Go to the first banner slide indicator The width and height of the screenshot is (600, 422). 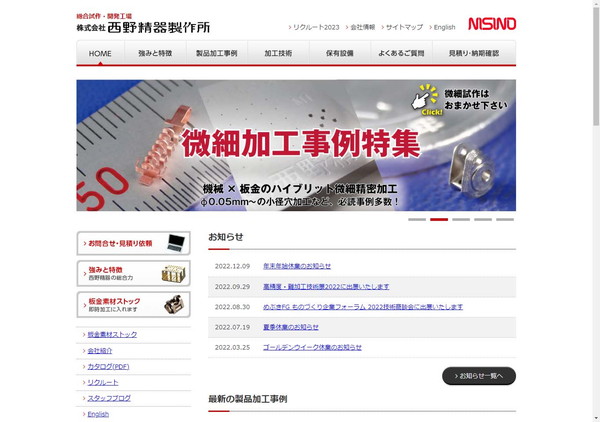tap(417, 220)
